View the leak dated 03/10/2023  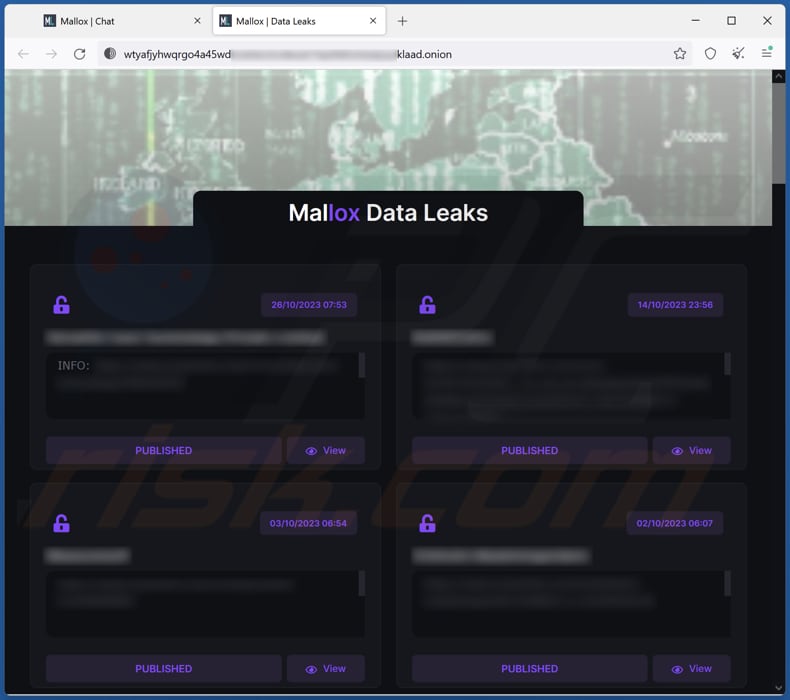point(326,669)
